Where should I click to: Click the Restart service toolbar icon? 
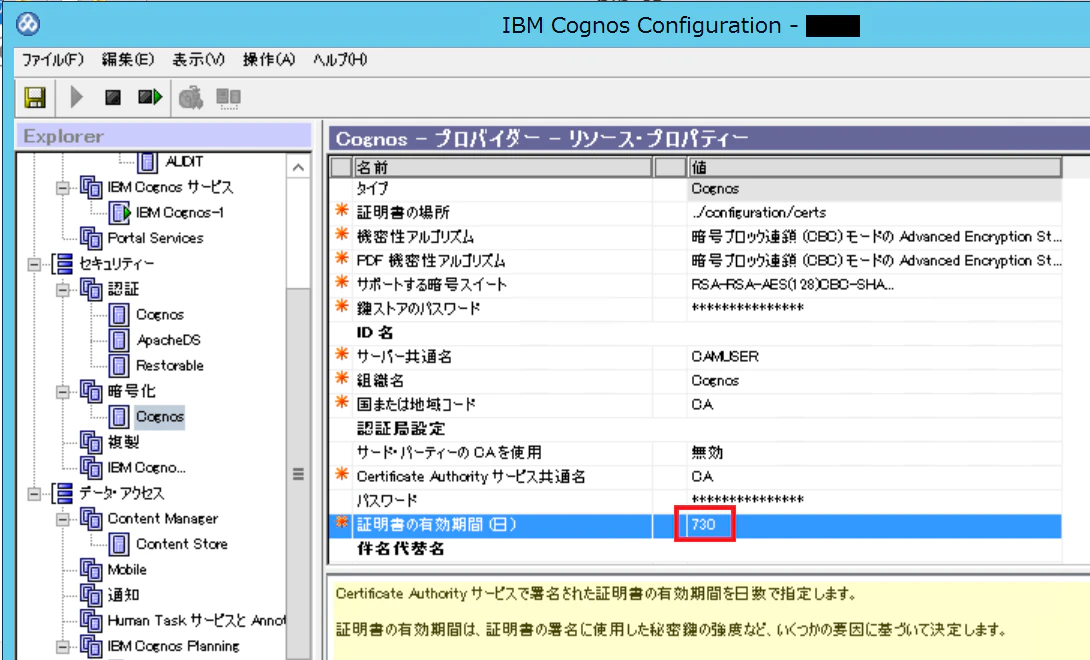click(150, 97)
